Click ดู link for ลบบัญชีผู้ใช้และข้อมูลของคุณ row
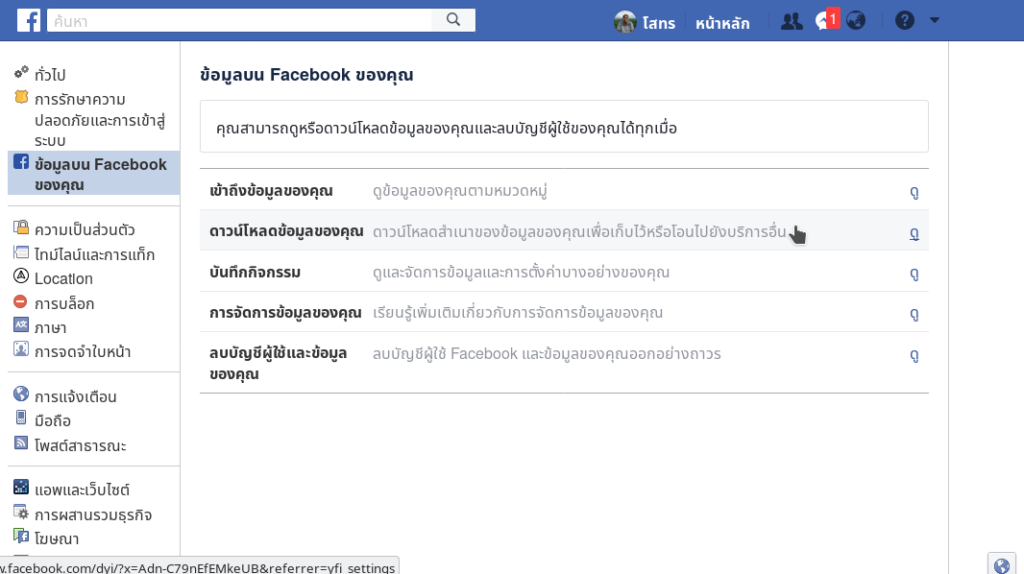Image resolution: width=1024 pixels, height=574 pixels. pyautogui.click(x=914, y=355)
